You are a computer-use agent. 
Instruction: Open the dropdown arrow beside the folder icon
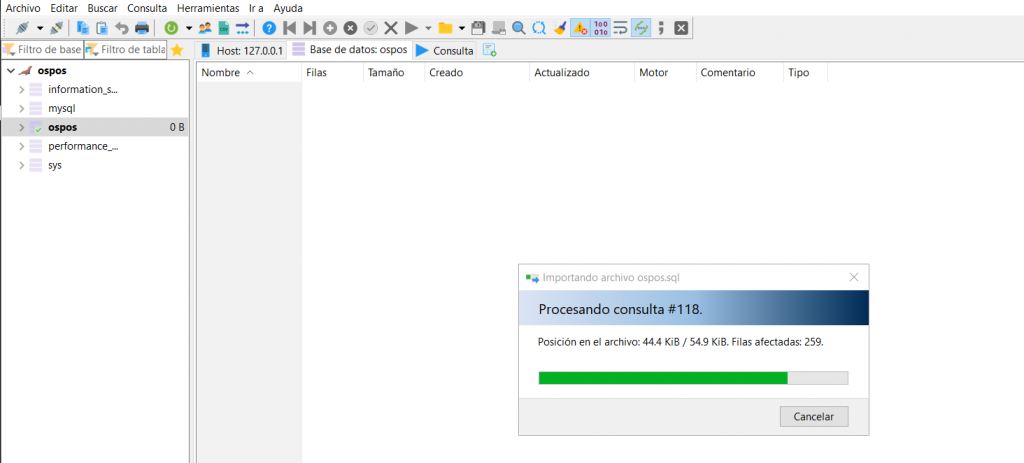click(x=461, y=28)
